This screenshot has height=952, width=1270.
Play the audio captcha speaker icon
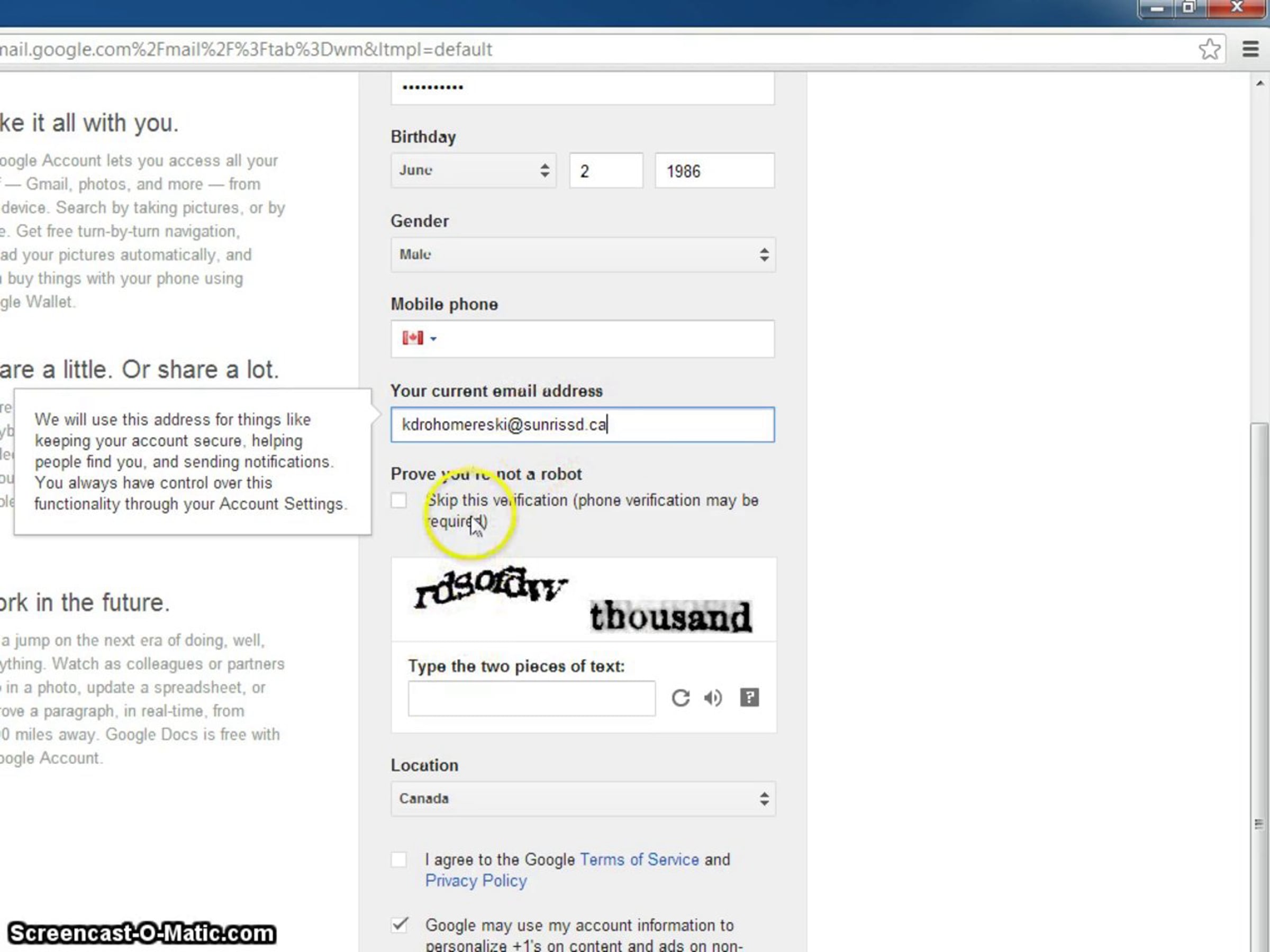point(713,698)
